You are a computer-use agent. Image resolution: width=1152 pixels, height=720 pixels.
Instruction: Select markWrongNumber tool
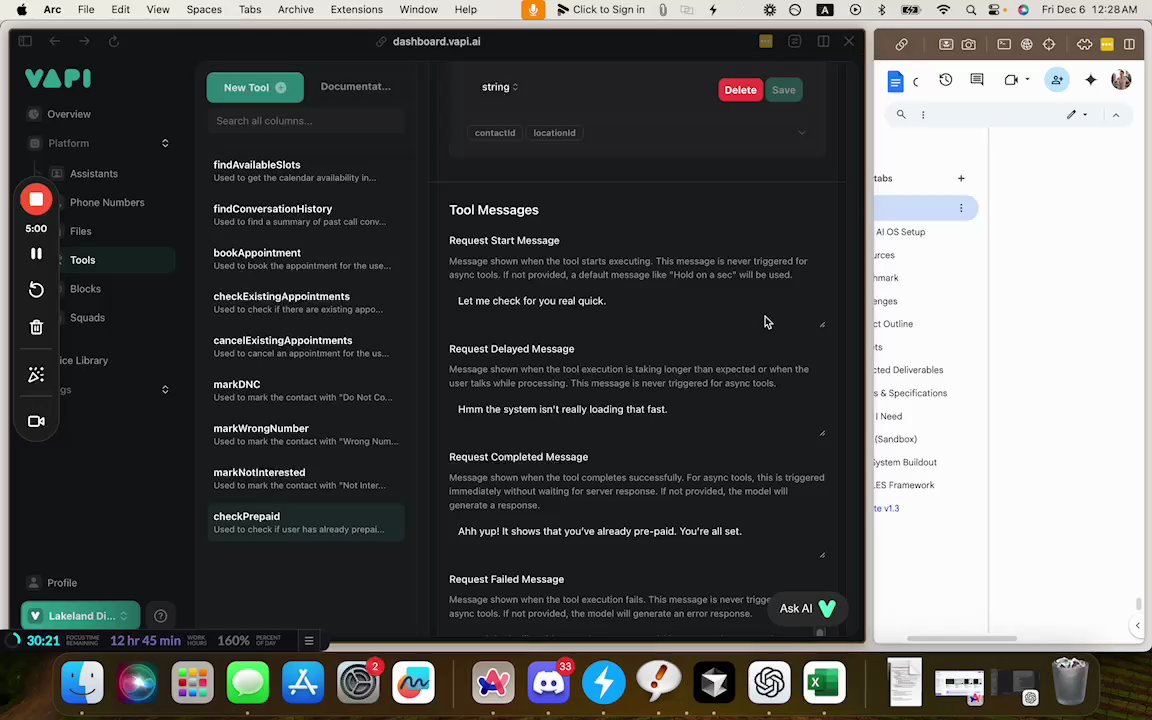pos(306,434)
